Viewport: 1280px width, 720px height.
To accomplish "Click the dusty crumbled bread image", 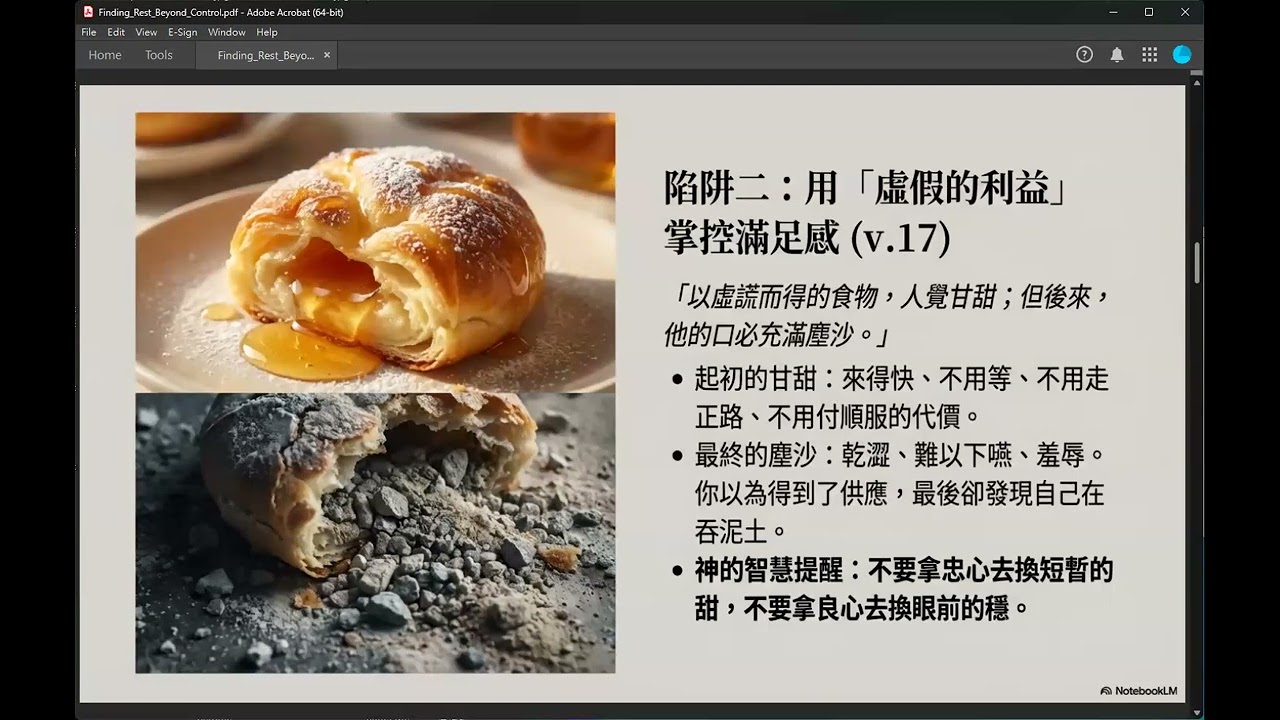I will point(375,533).
